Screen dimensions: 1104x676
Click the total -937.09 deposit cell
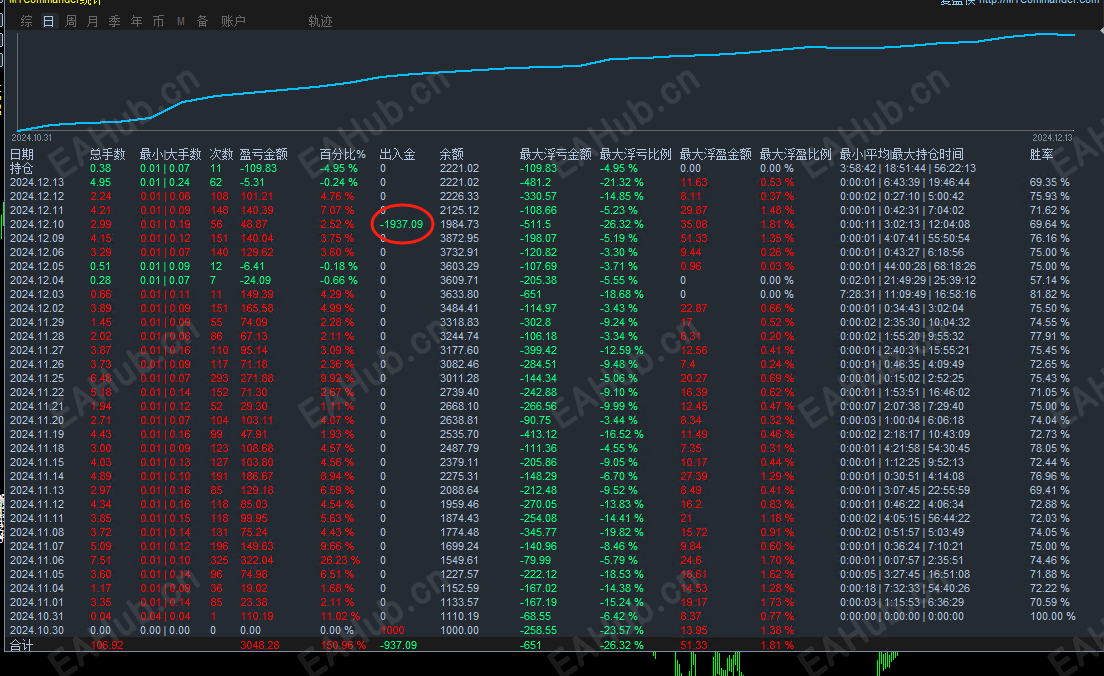coord(399,645)
